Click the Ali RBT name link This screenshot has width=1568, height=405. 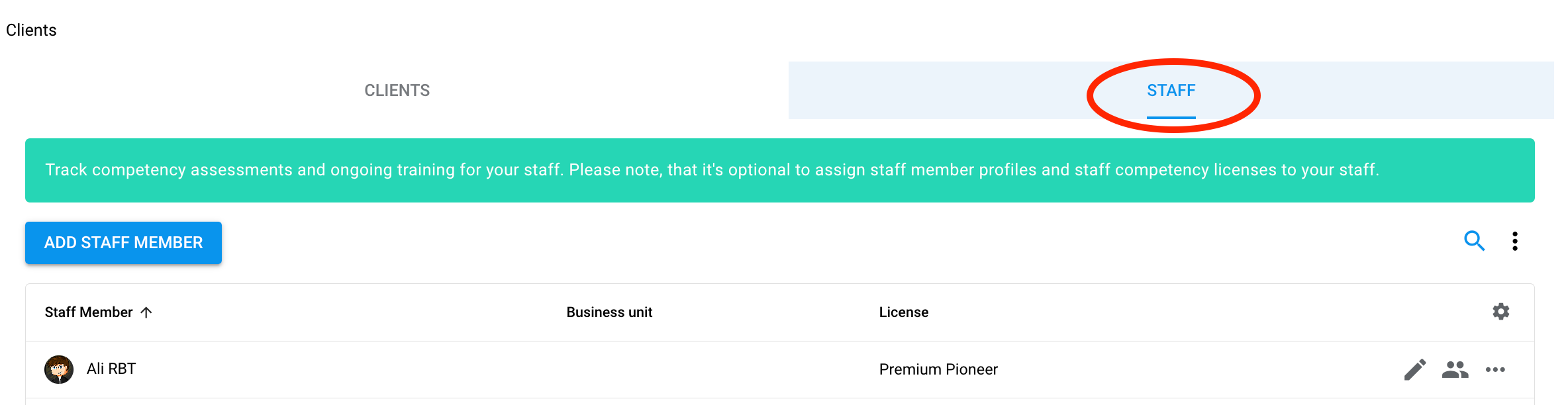coord(111,369)
